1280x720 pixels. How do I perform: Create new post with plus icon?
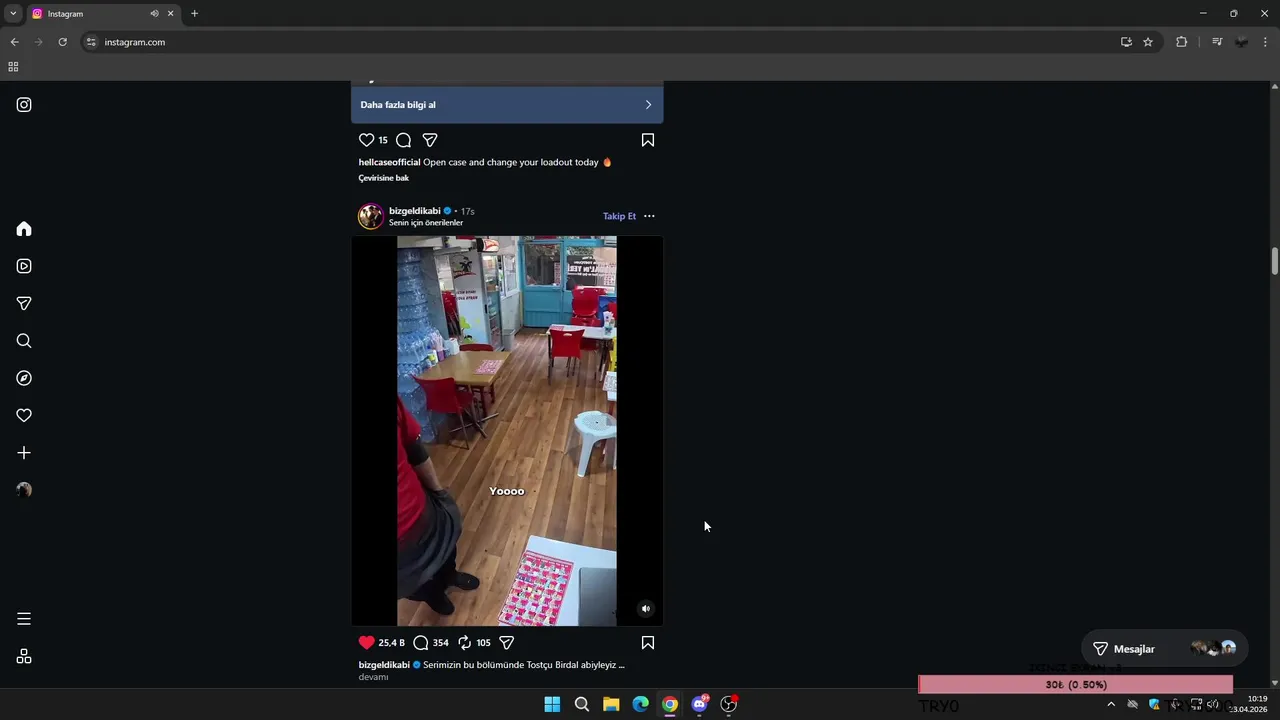point(24,453)
